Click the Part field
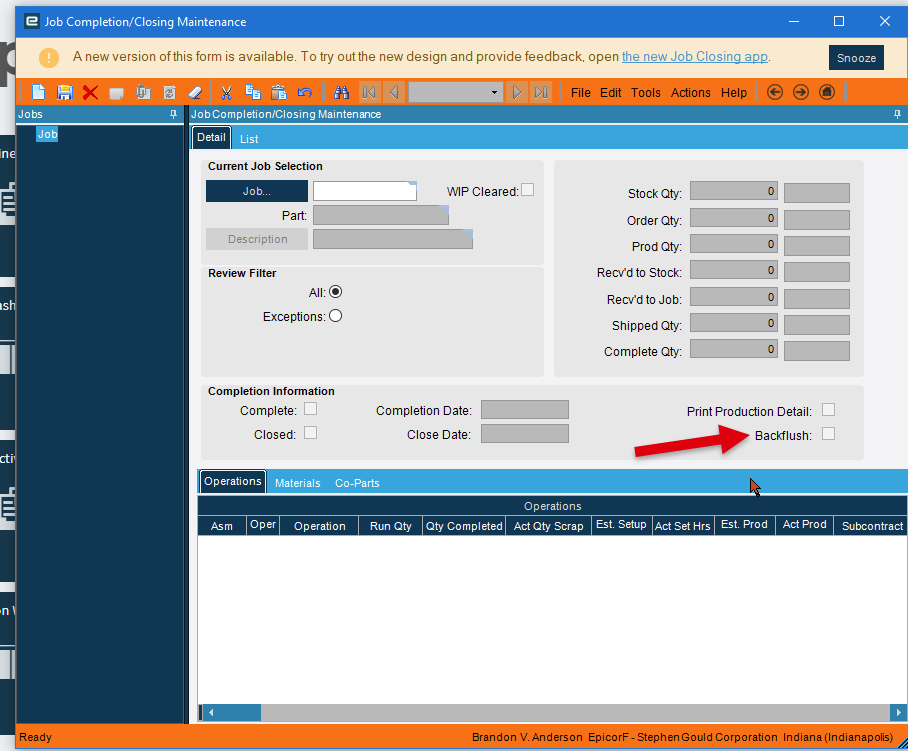908x751 pixels. point(381,215)
